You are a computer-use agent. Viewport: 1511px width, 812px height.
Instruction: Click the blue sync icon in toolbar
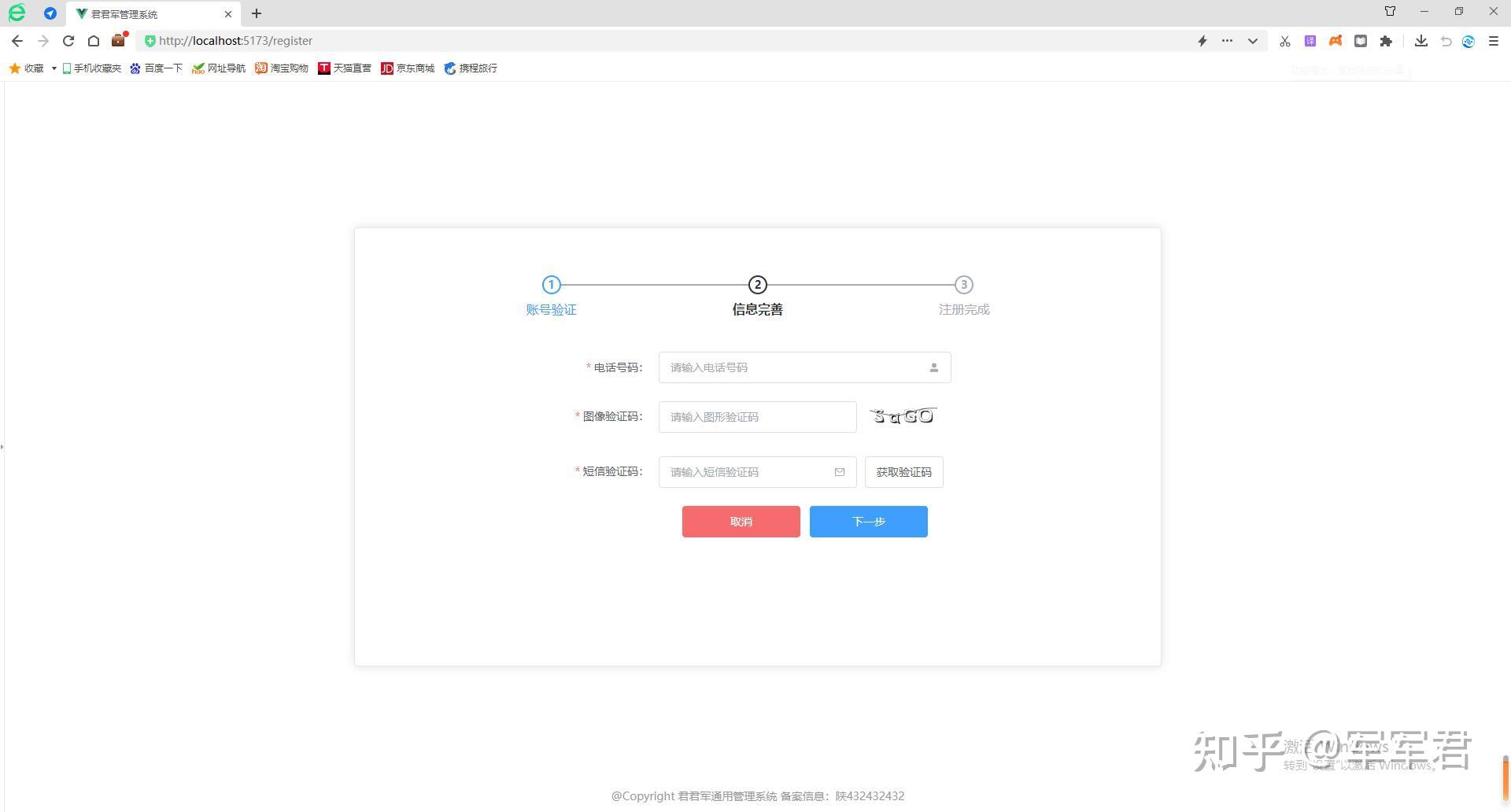(1467, 41)
